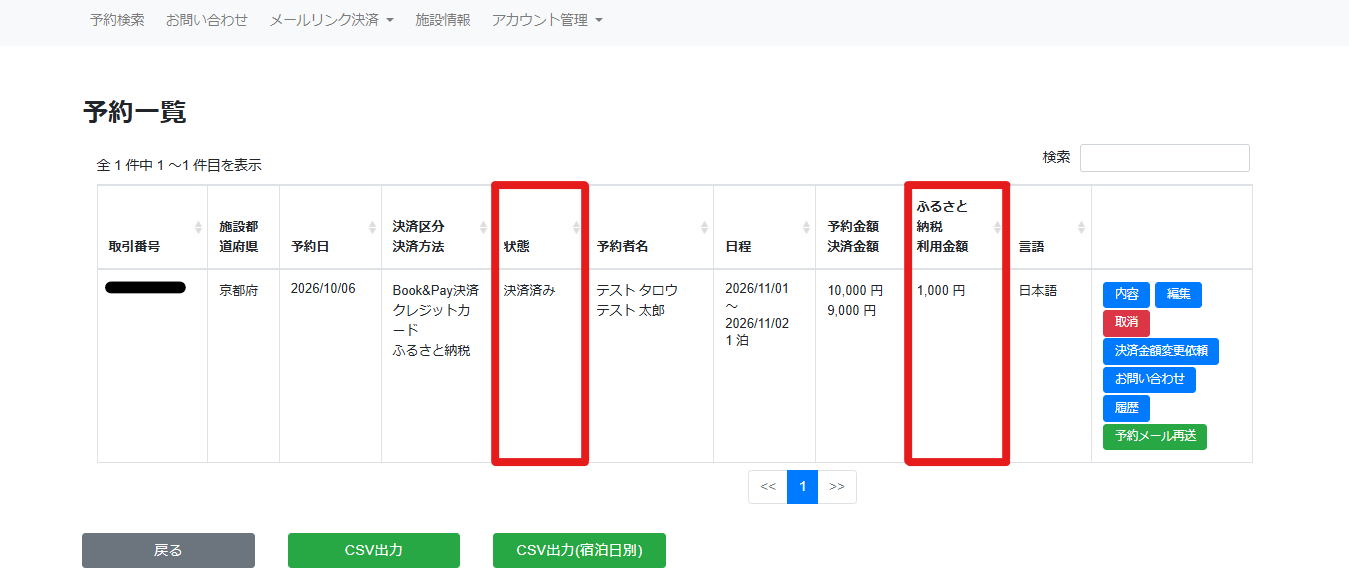The image size is (1349, 584).
Task: Go to お問い合わせ in the top navigation
Action: [x=207, y=20]
